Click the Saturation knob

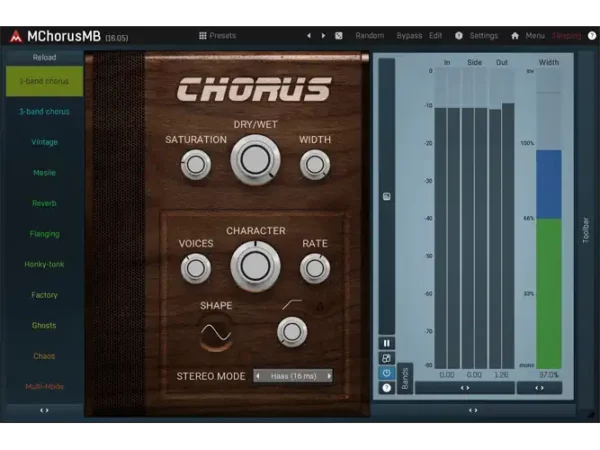pyautogui.click(x=196, y=165)
